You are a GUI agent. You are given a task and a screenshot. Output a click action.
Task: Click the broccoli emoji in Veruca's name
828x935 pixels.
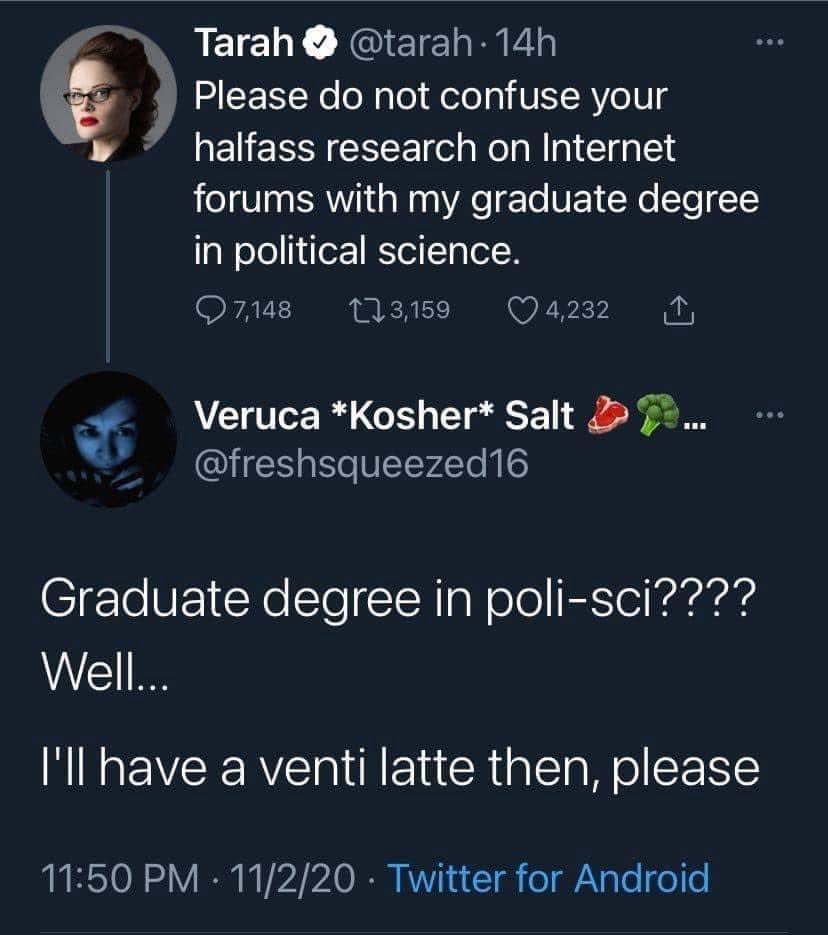(x=658, y=414)
